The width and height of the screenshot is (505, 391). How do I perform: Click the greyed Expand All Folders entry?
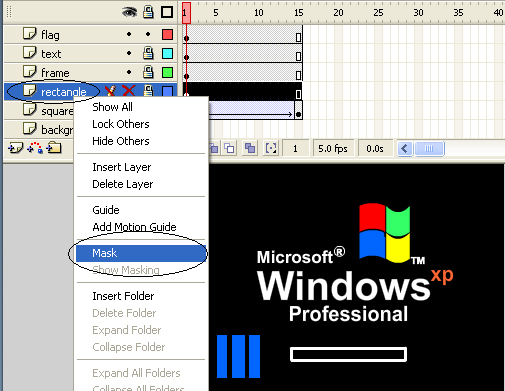(x=136, y=373)
